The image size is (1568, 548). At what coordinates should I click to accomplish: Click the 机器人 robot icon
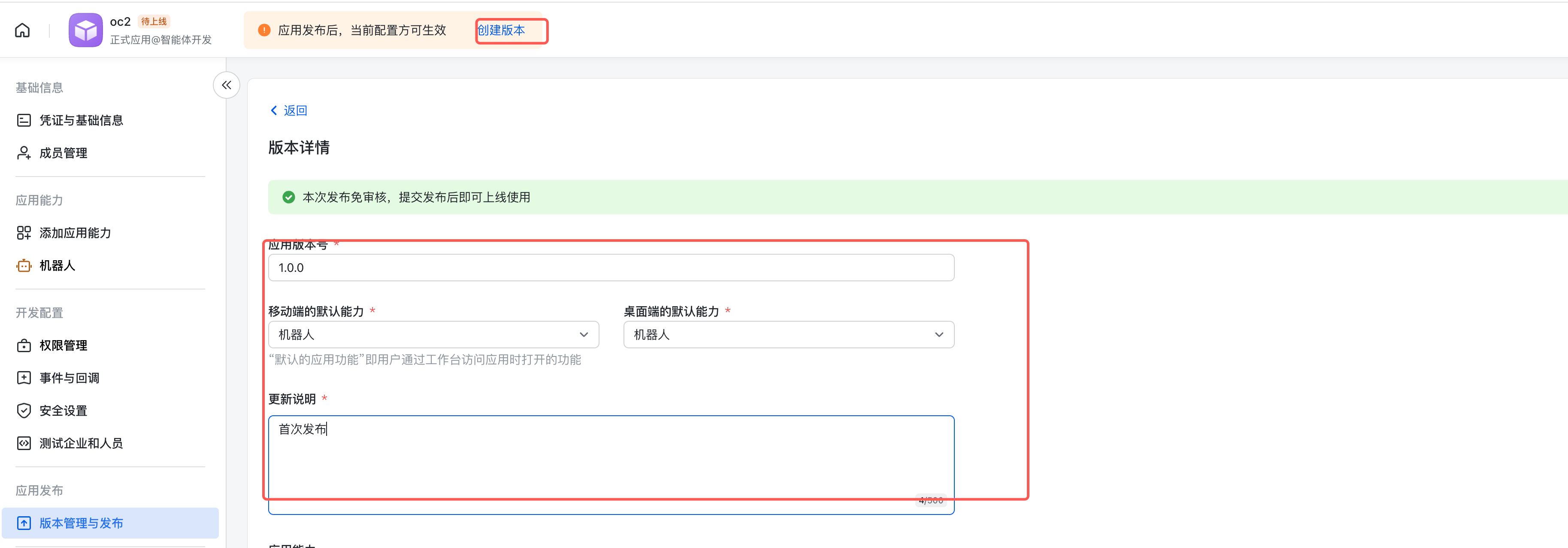(24, 266)
